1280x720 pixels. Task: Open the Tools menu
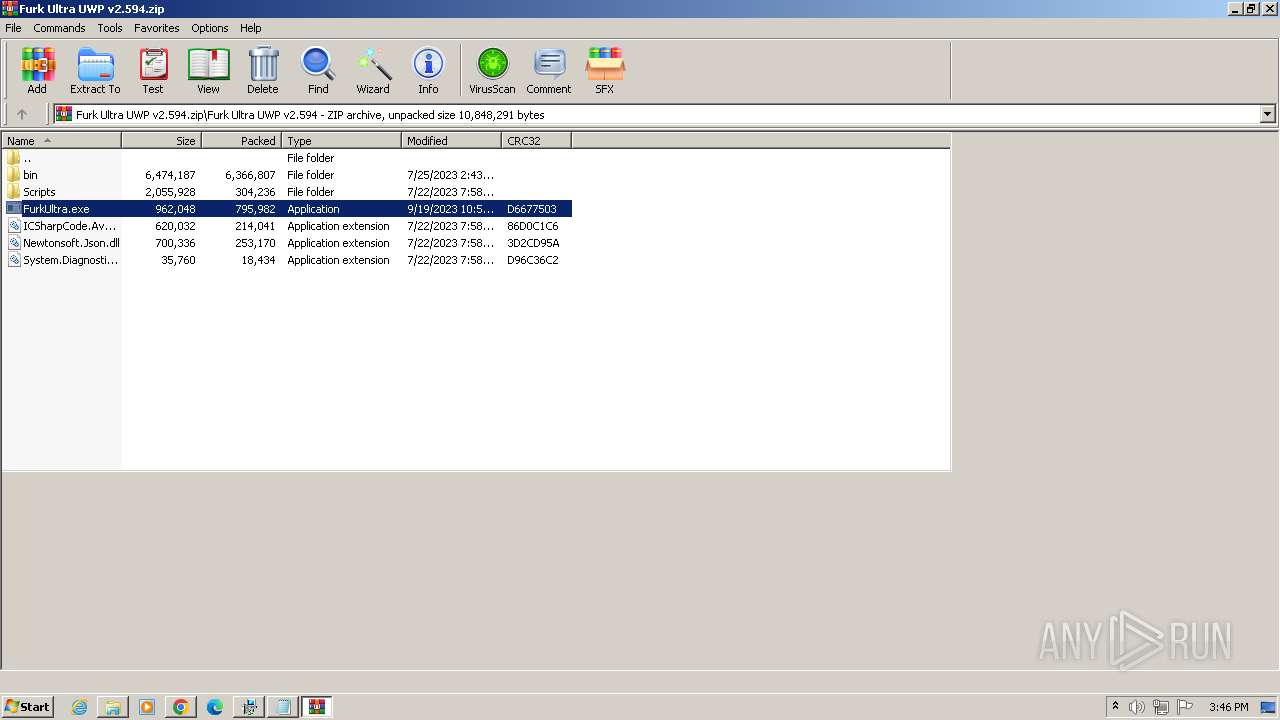(110, 28)
